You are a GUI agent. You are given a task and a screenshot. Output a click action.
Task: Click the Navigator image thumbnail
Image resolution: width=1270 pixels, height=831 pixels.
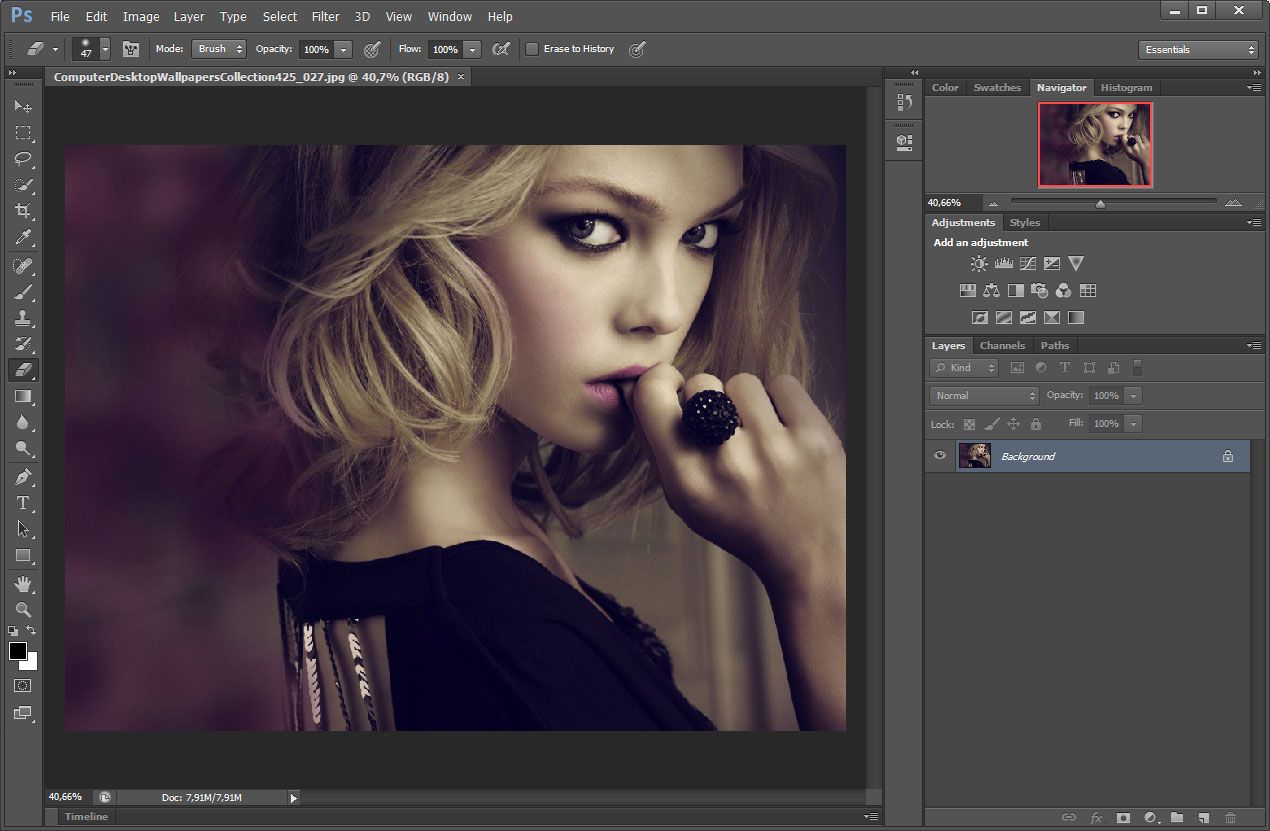coord(1095,145)
